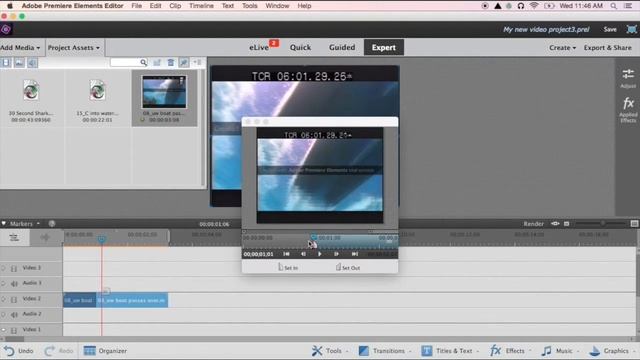The image size is (640, 360).
Task: Click Audio 2 speaker icon
Action: [x=14, y=315]
